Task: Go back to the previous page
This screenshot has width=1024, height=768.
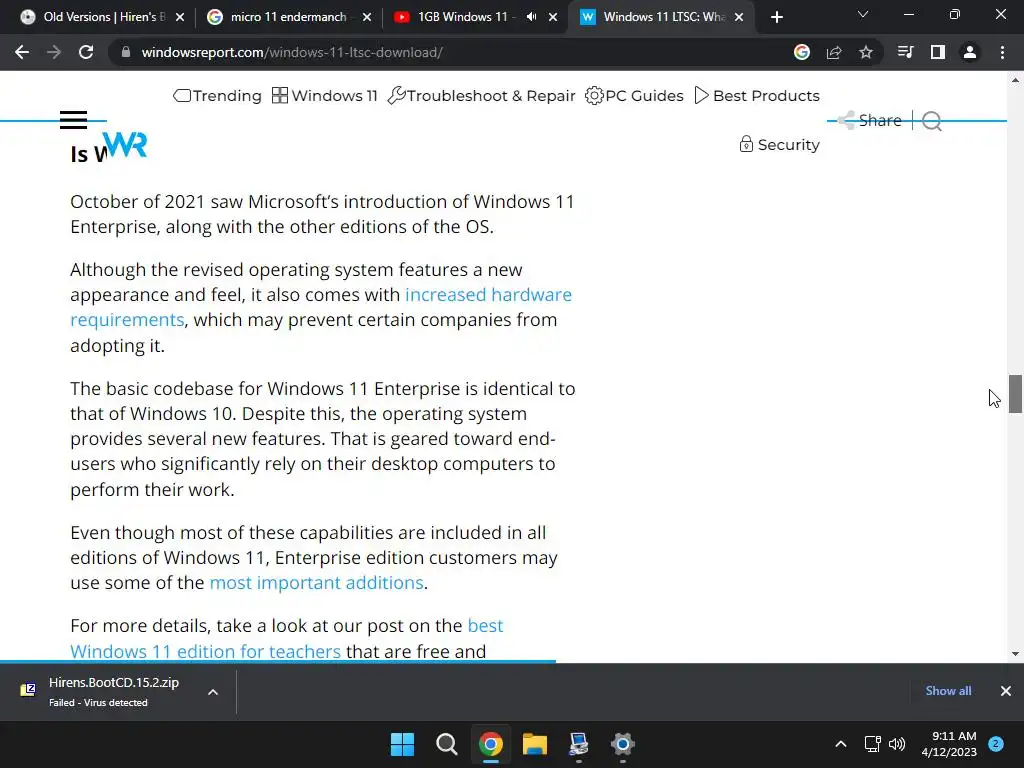Action: (x=22, y=52)
